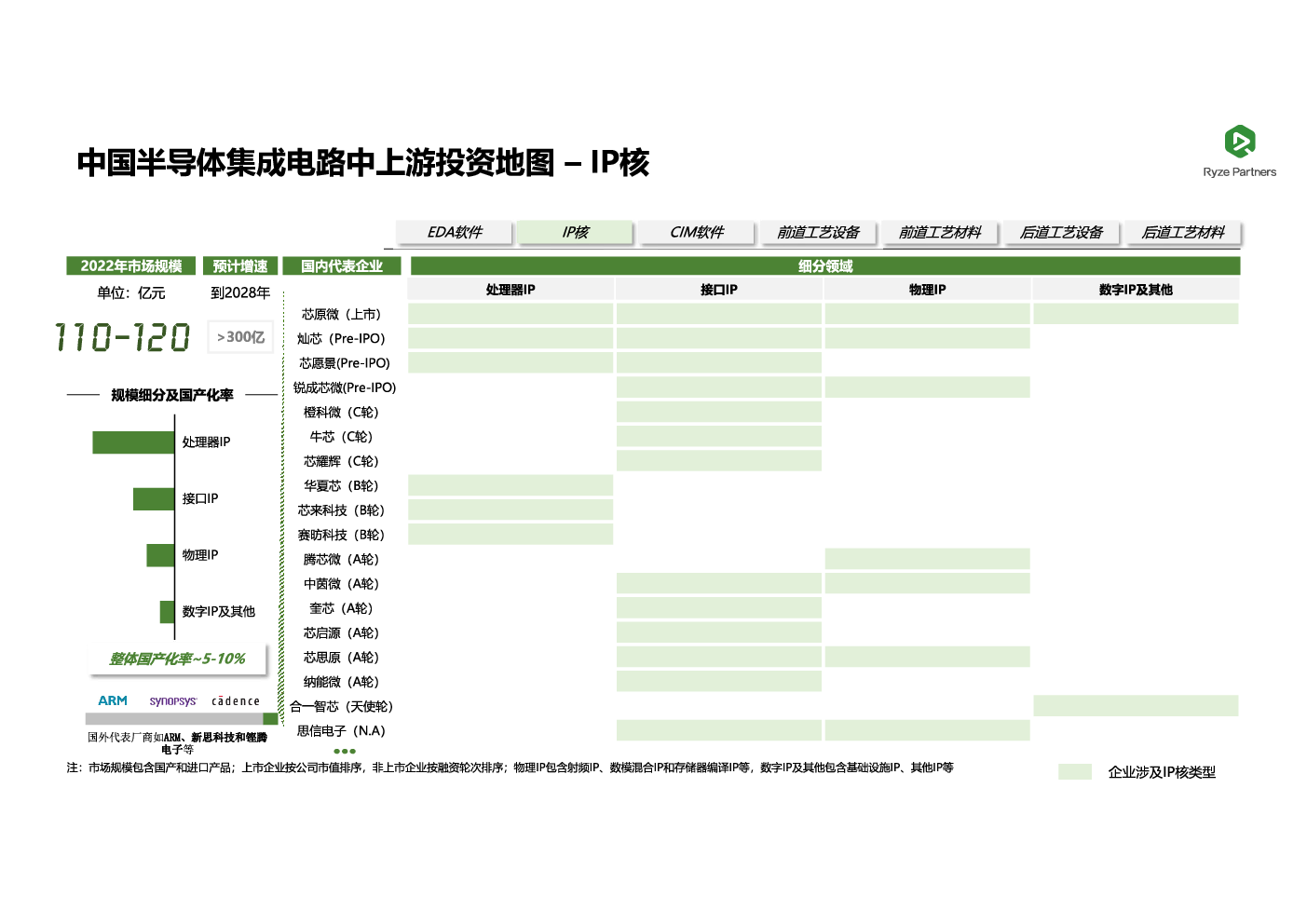This screenshot has height=924, width=1307.
Task: Open the 后道工艺材料 tab
Action: [1182, 232]
